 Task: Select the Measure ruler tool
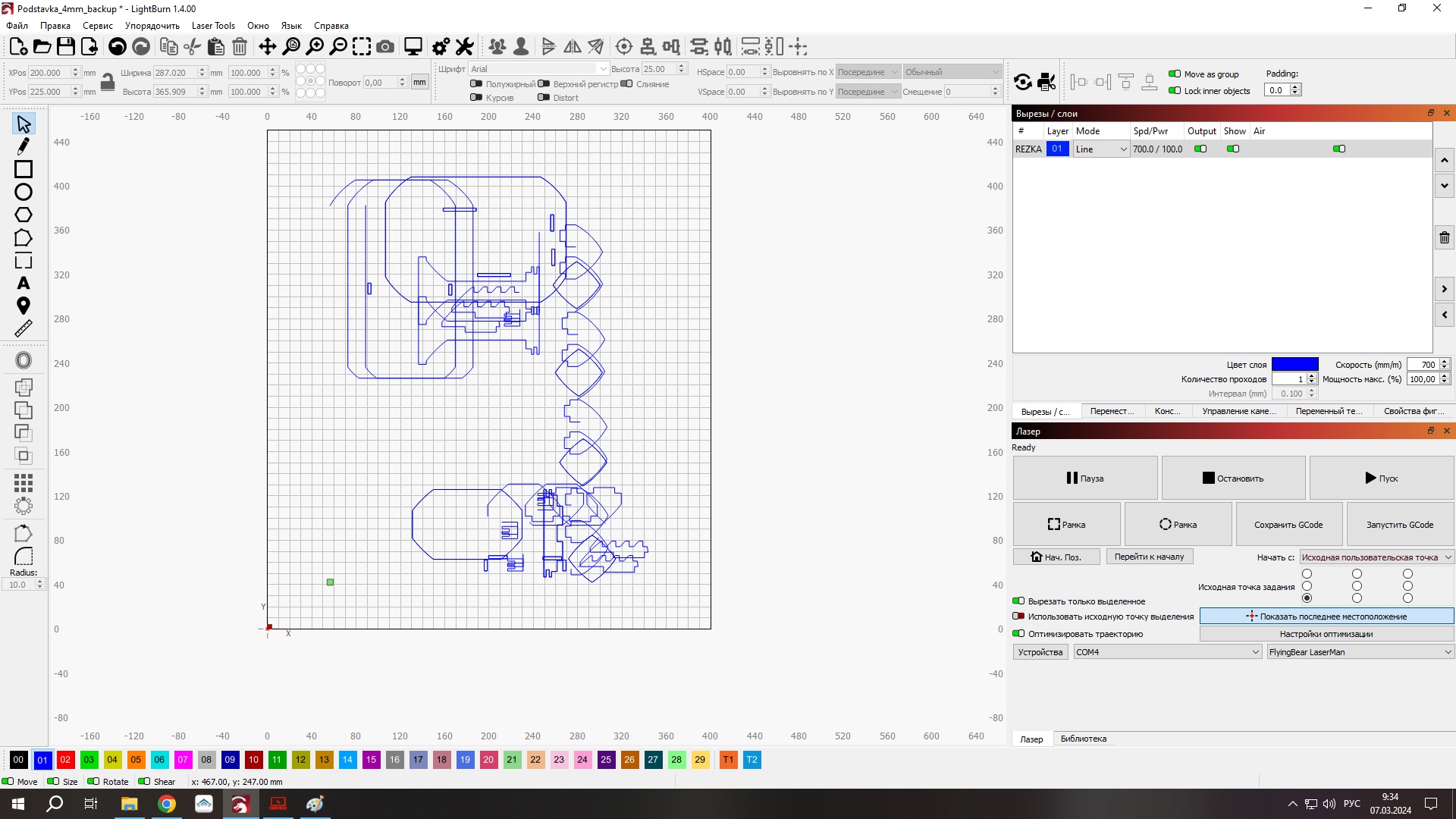pyautogui.click(x=24, y=328)
